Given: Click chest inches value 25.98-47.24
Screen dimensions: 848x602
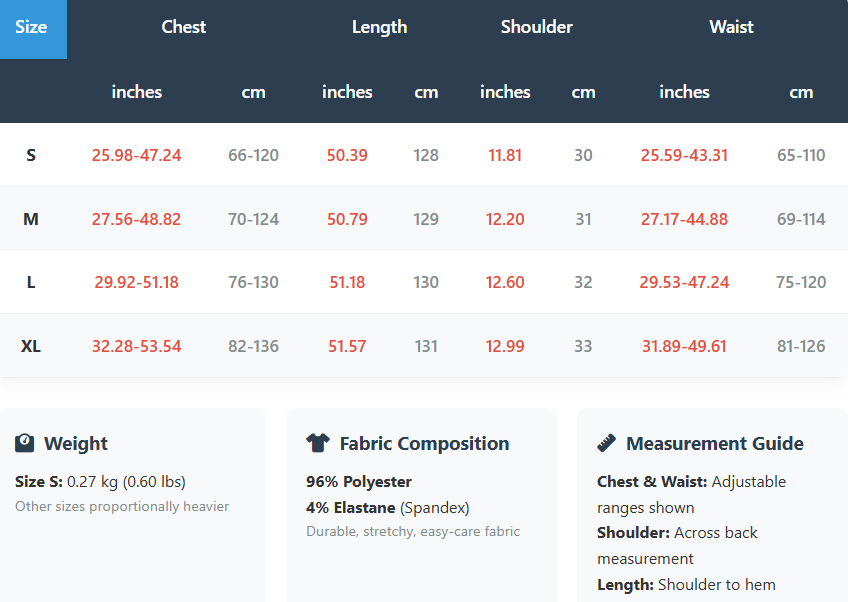Looking at the screenshot, I should [x=136, y=155].
